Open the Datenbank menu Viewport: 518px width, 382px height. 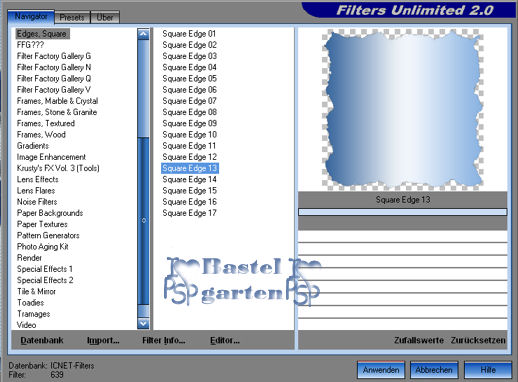tap(42, 340)
